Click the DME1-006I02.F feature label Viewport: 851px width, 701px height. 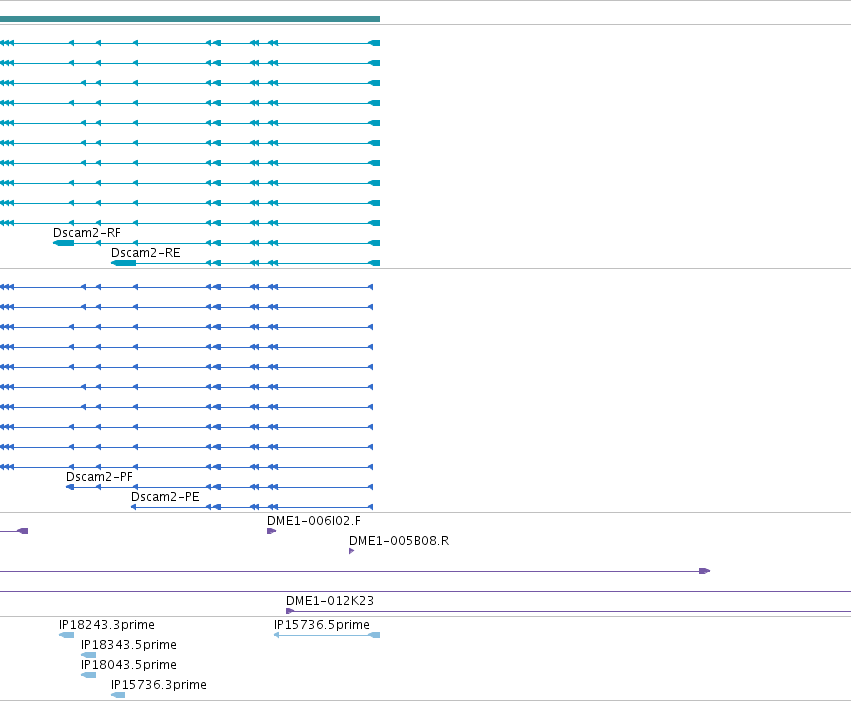pos(314,521)
